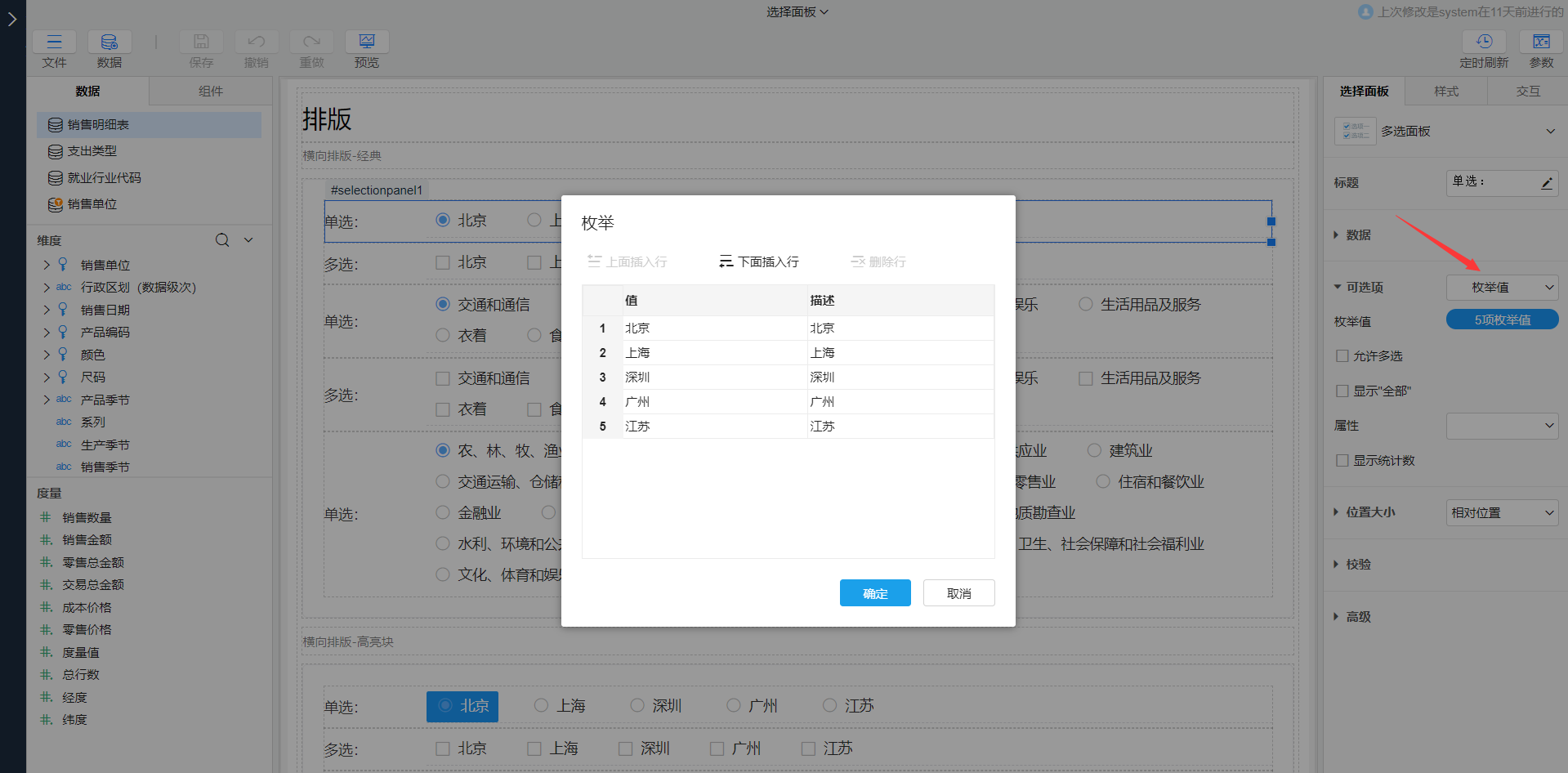Enable the 显示"全部" checkbox
The image size is (1568, 773).
coord(1342,391)
